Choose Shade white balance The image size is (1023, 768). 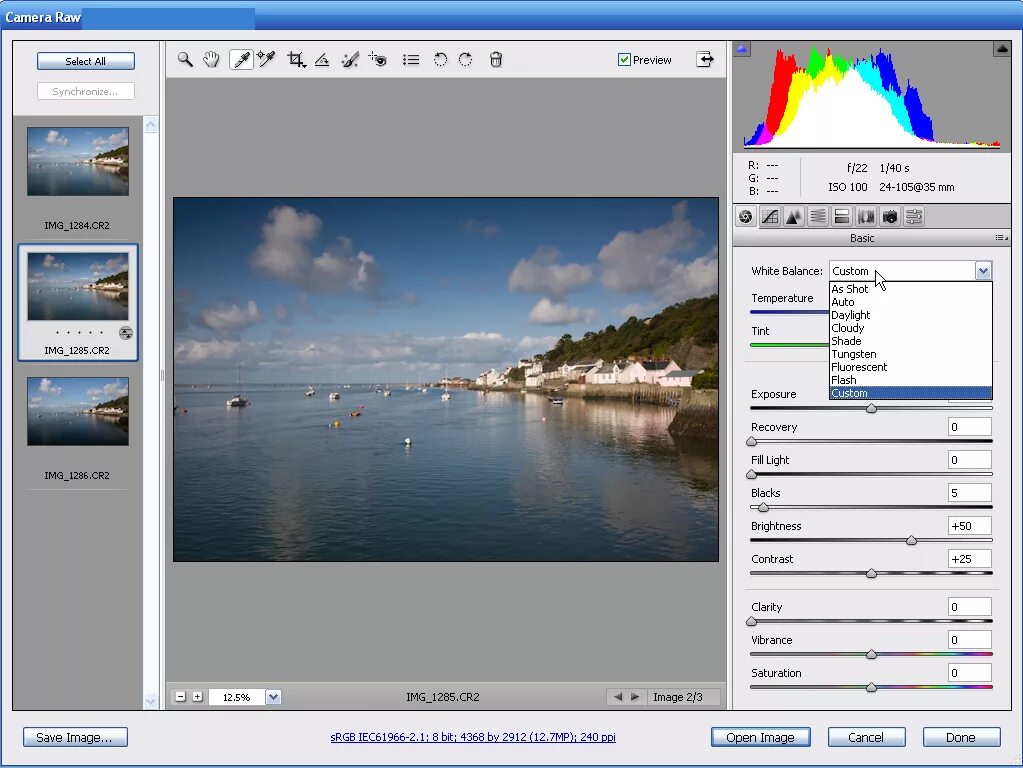[x=911, y=341]
